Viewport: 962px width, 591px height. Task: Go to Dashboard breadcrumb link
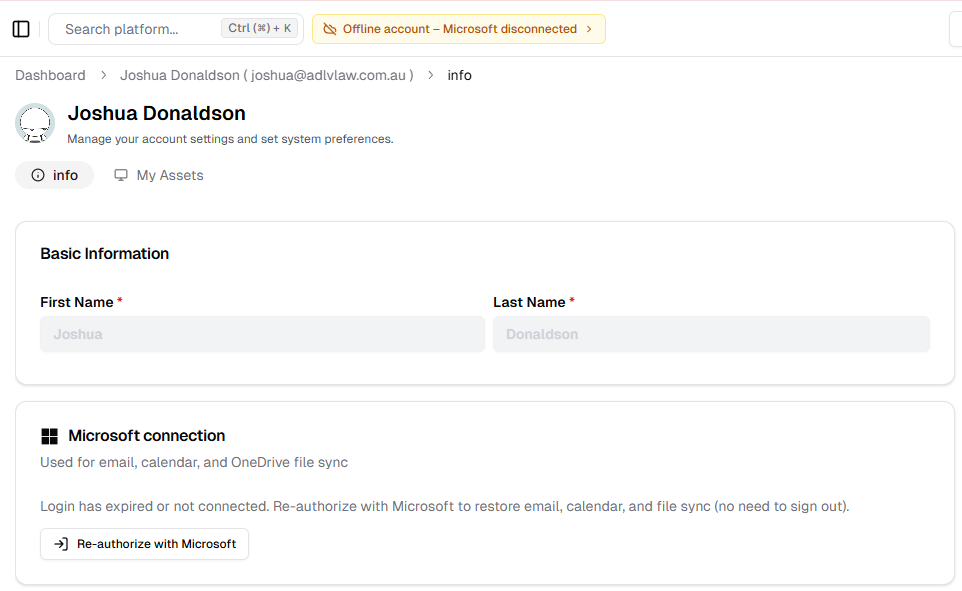pyautogui.click(x=50, y=75)
